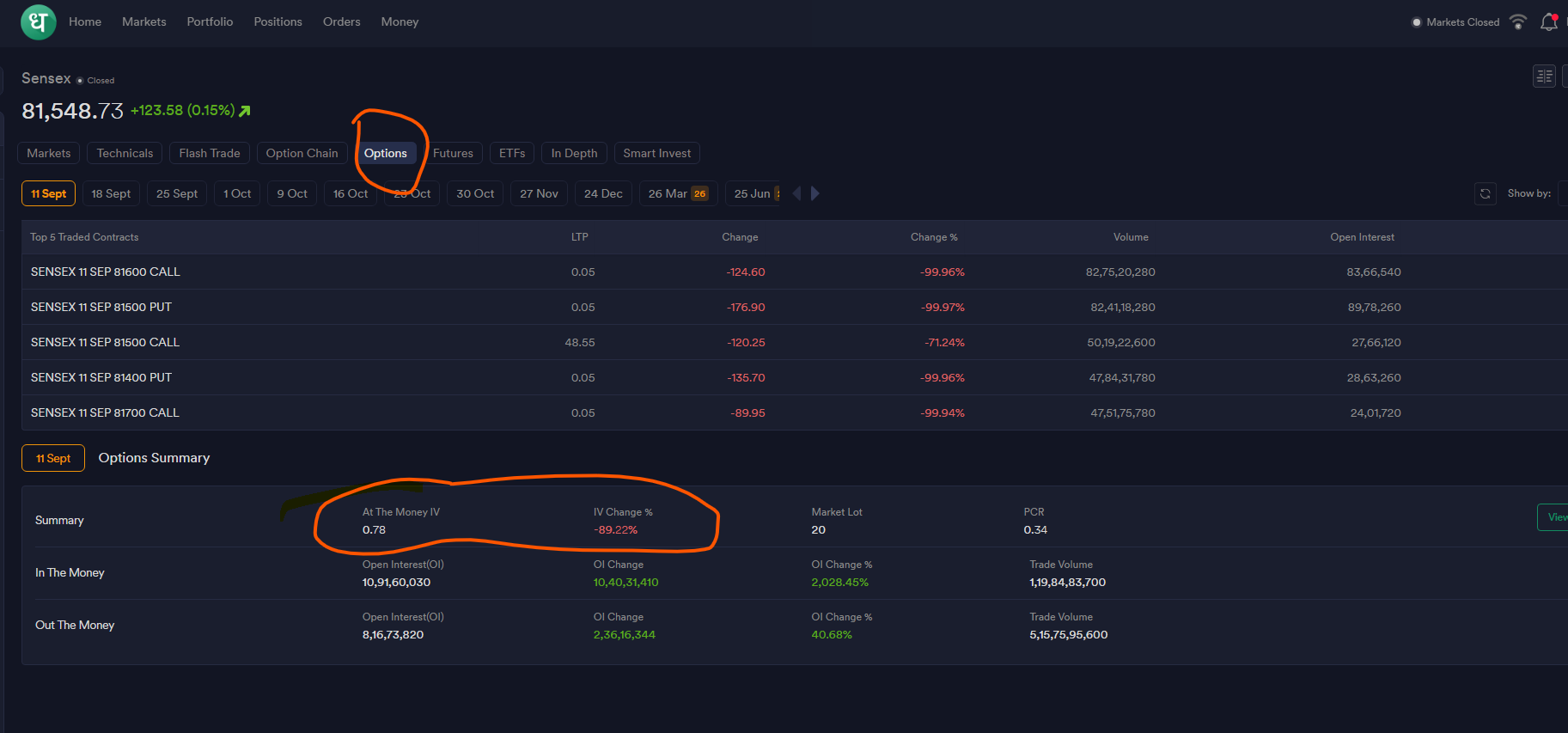This screenshot has height=733, width=1568.
Task: Open the Orders menu
Action: [x=342, y=21]
